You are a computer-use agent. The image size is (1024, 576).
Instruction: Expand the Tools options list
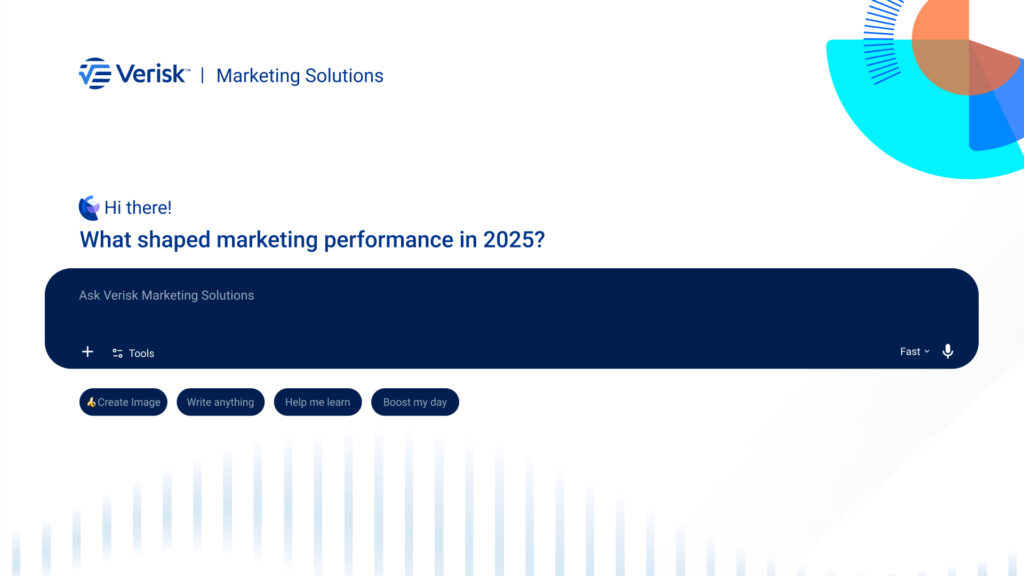coord(133,353)
